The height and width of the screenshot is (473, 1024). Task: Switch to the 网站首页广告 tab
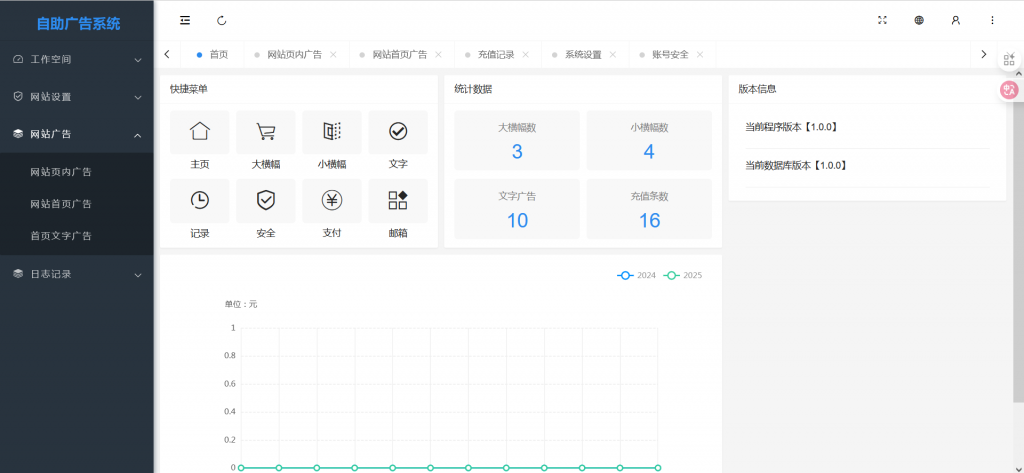[x=400, y=55]
